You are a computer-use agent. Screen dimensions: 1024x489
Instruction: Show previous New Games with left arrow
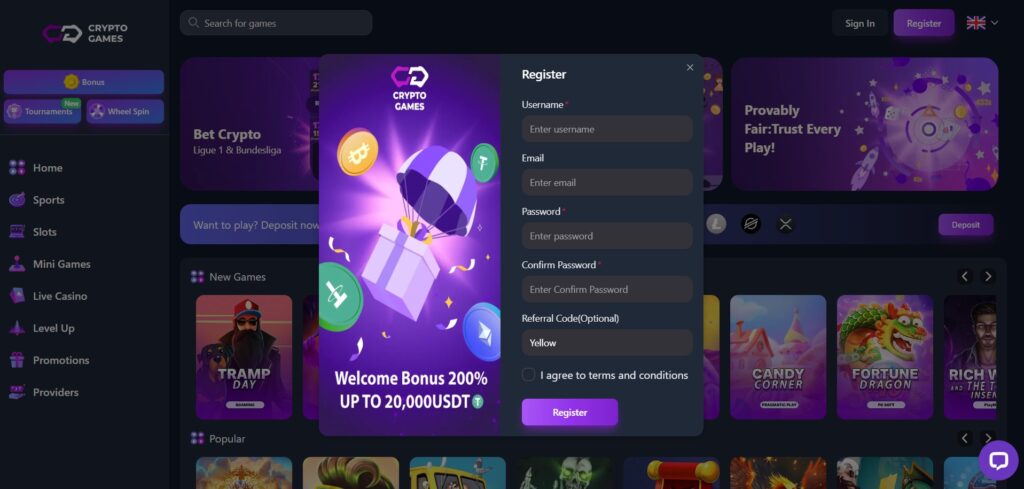click(965, 276)
